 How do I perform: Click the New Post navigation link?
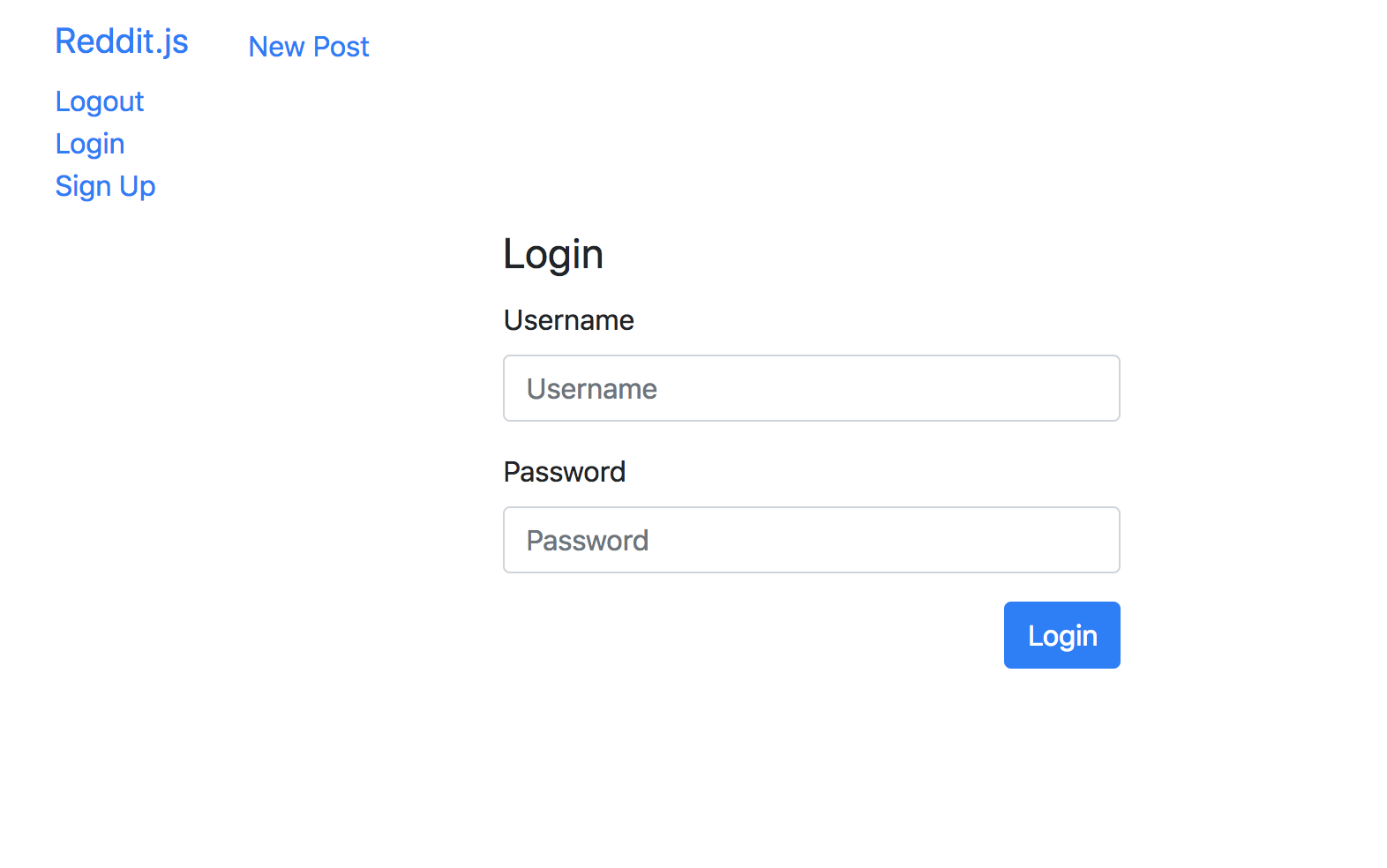pos(308,47)
